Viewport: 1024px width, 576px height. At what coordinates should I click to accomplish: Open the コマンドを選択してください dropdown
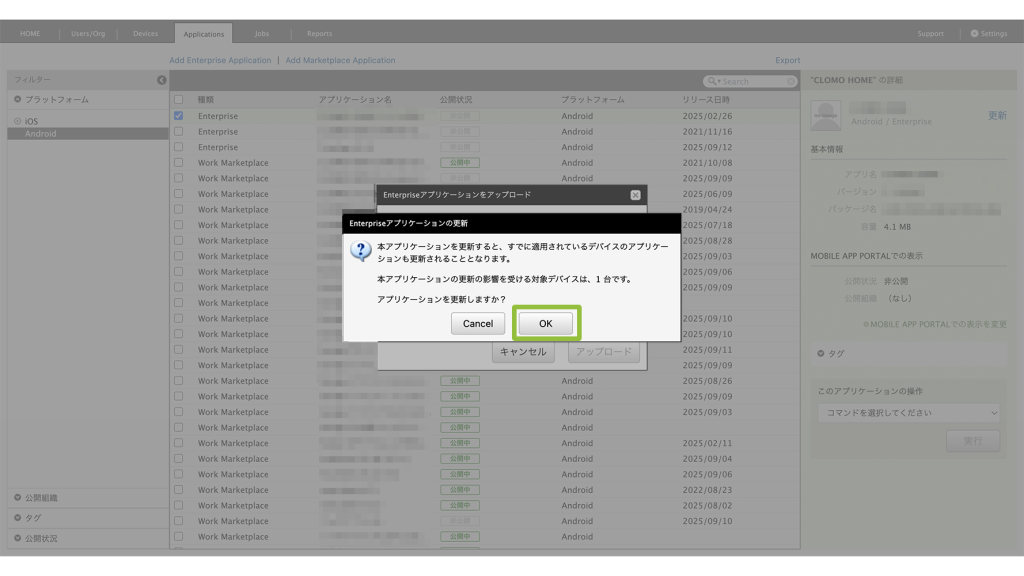coord(907,412)
